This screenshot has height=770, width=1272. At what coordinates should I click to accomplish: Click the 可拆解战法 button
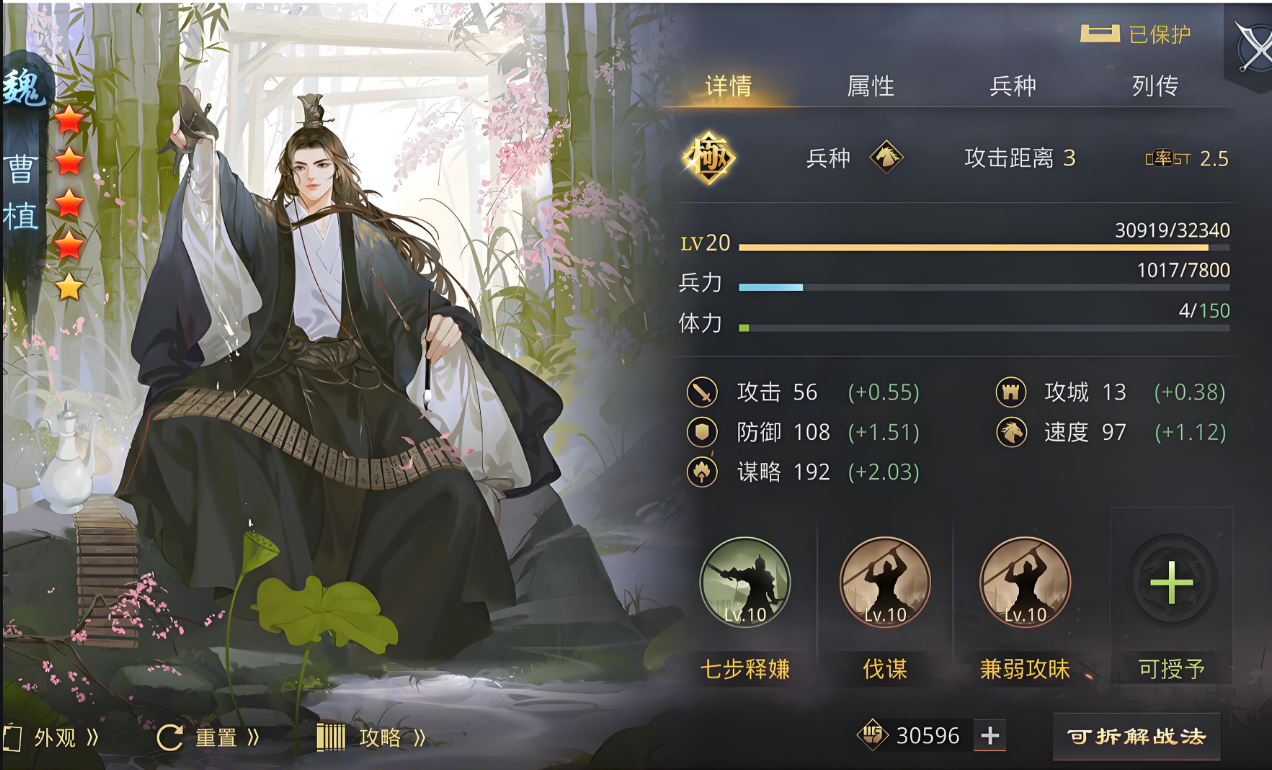(1137, 737)
